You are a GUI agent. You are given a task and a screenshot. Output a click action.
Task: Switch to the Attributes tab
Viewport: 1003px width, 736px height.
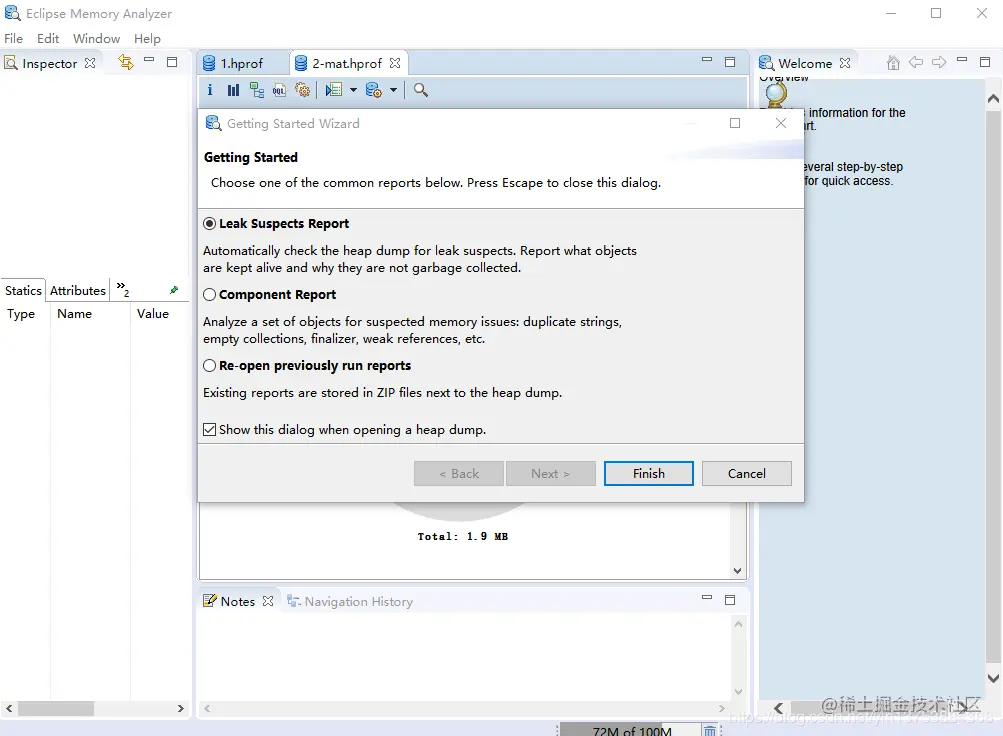(78, 290)
